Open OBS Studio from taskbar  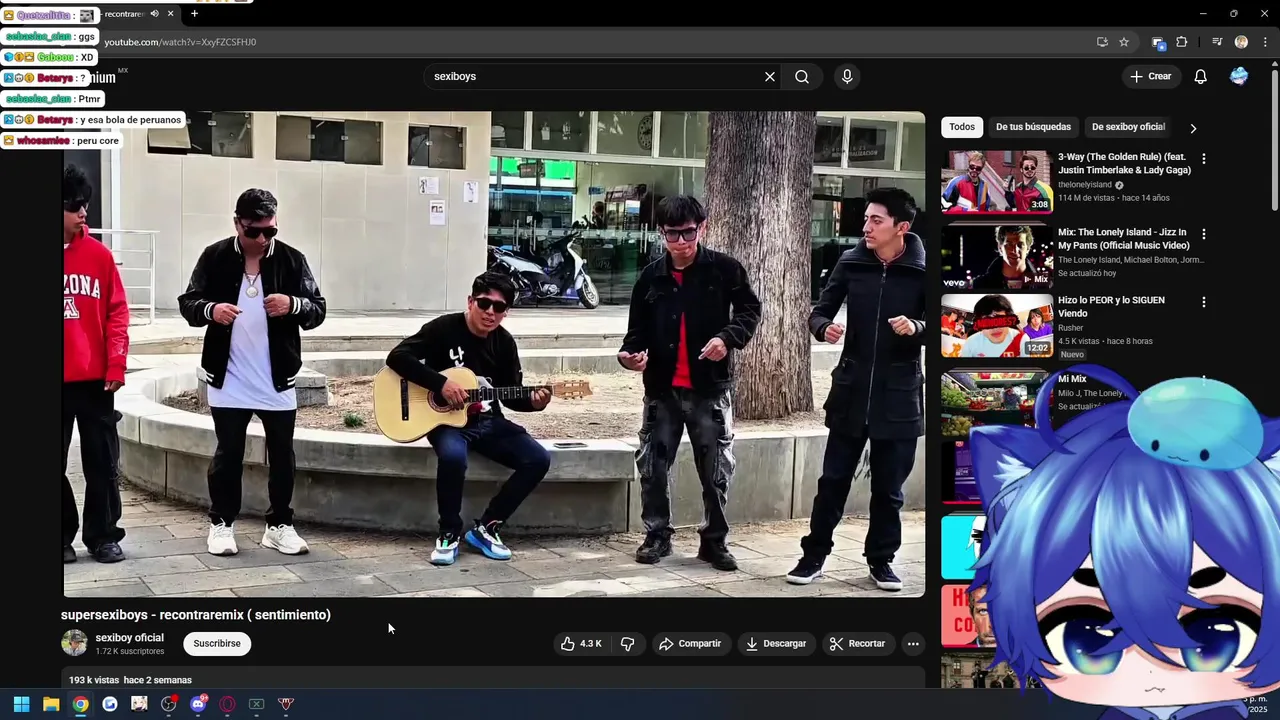pos(168,704)
